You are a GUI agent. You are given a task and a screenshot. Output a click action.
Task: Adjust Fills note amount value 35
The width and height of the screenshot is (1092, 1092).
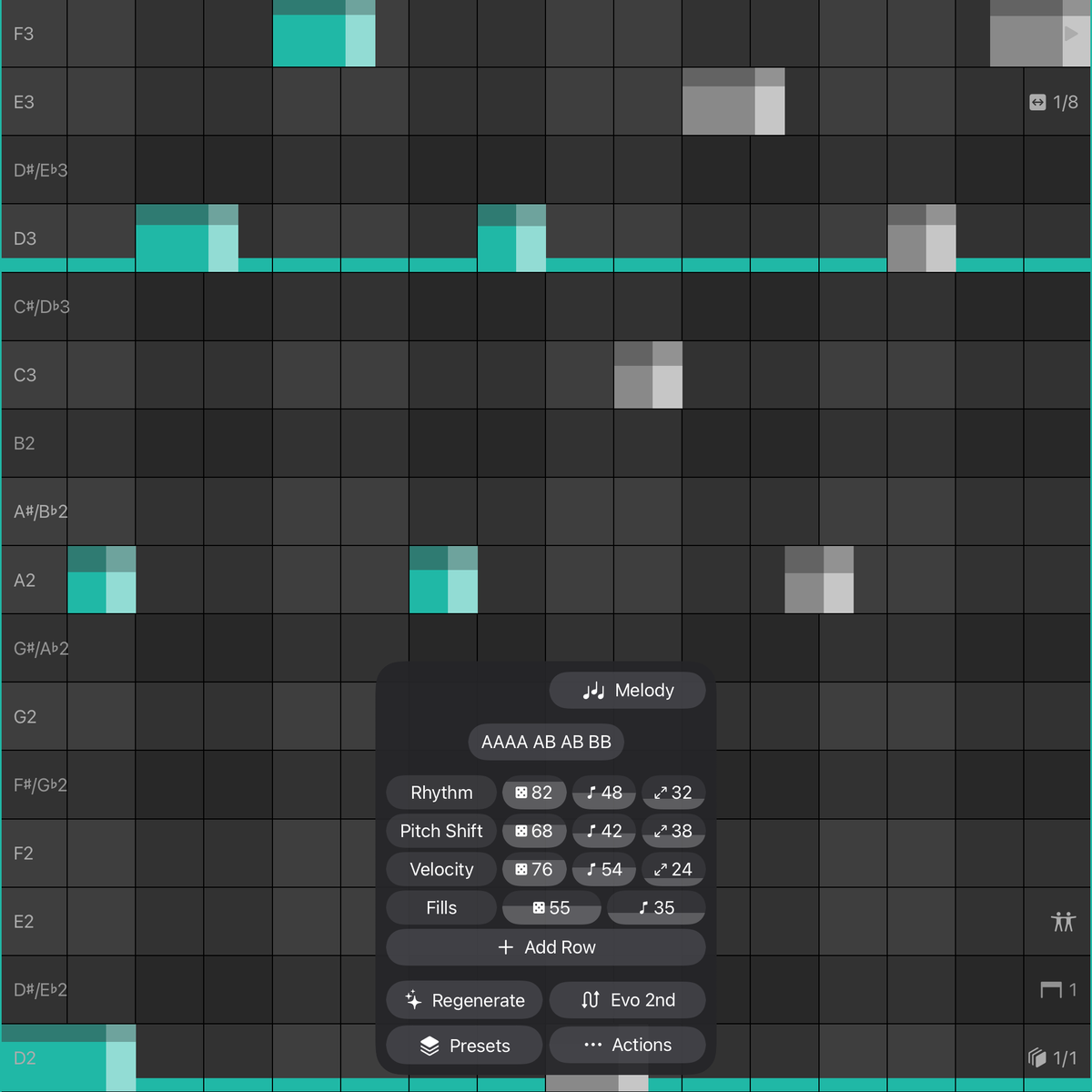656,907
